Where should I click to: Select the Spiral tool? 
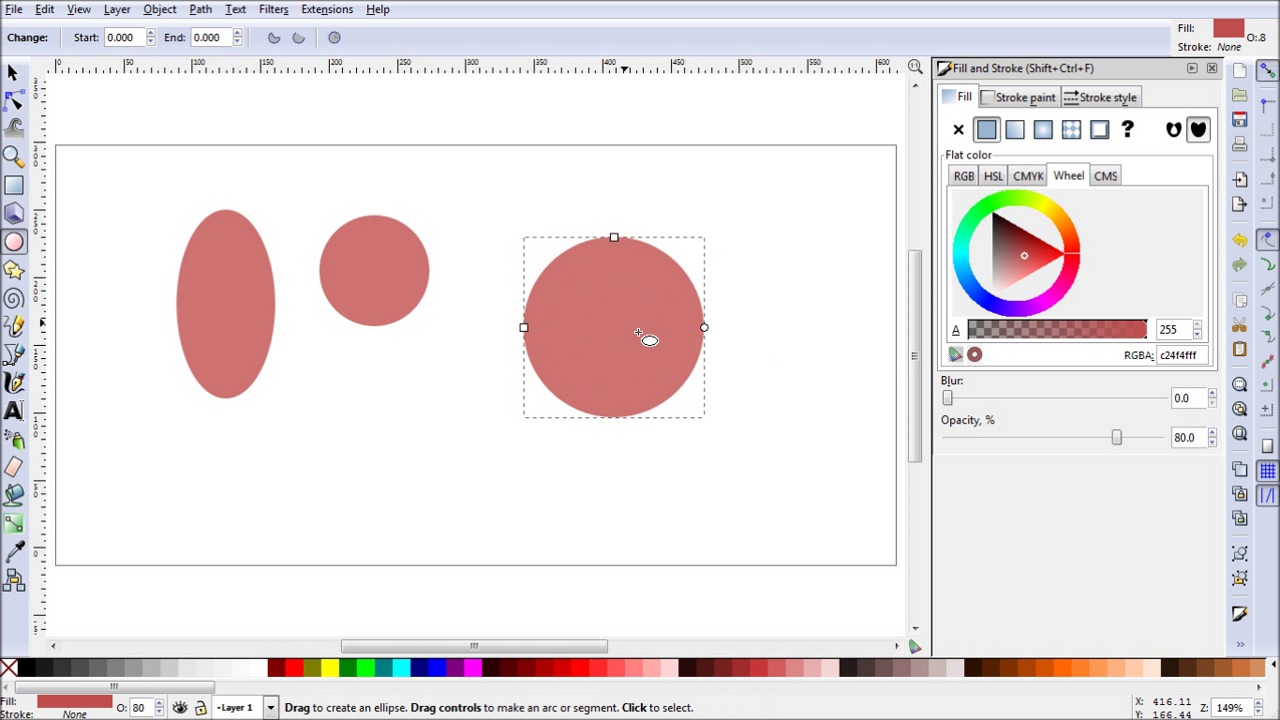[13, 298]
